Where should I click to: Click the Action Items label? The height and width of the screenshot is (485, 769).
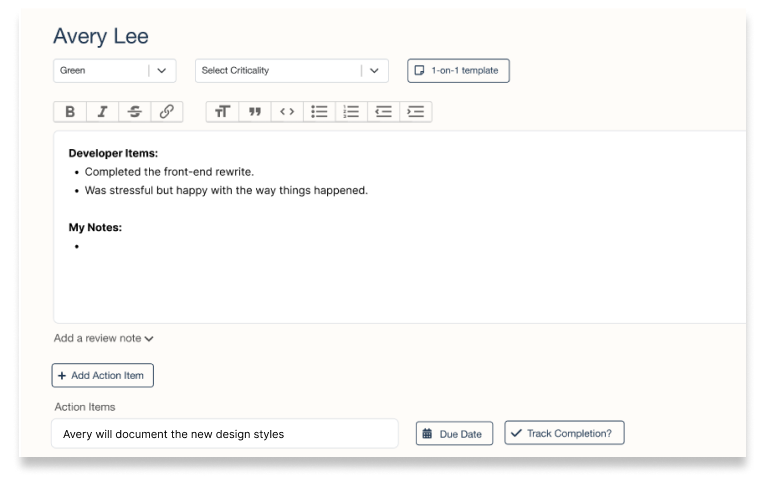point(85,407)
